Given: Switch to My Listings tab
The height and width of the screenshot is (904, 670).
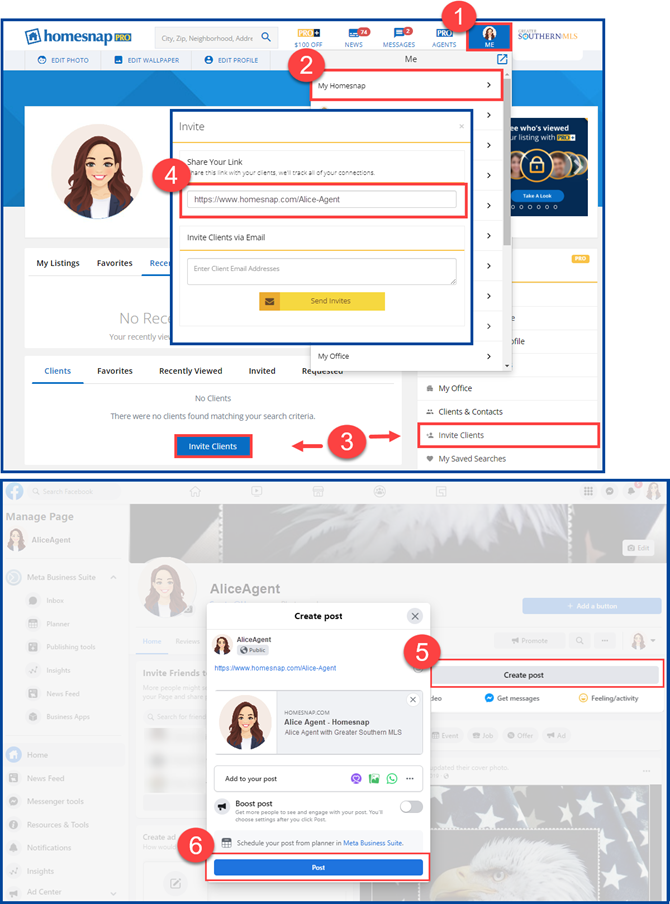Looking at the screenshot, I should 58,263.
